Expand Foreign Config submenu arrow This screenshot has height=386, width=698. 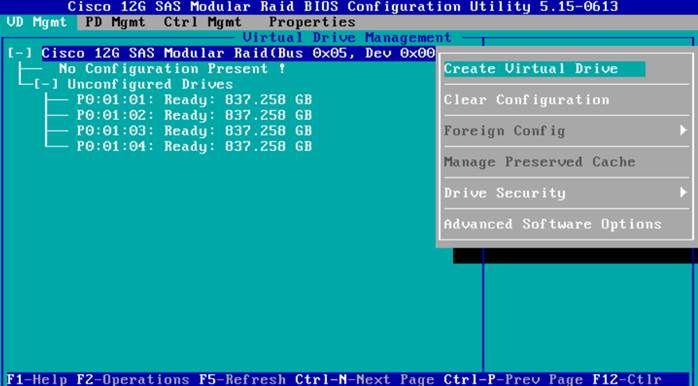pyautogui.click(x=683, y=130)
